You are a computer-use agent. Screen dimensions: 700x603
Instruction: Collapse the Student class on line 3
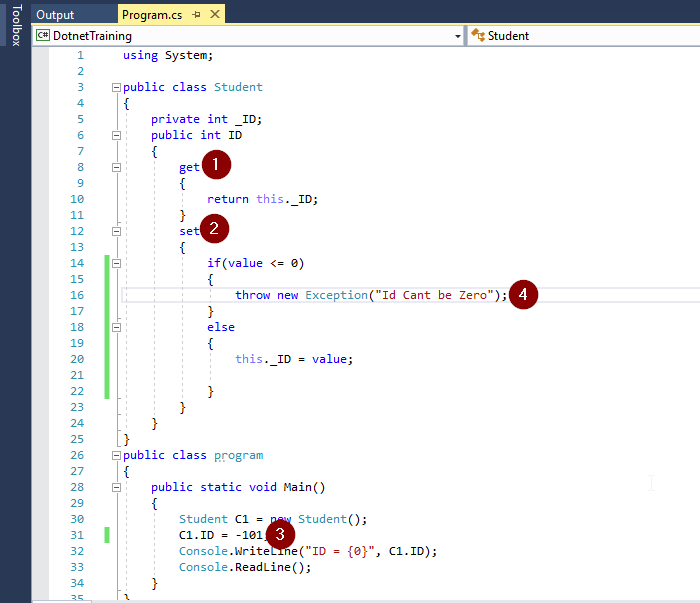coord(116,87)
